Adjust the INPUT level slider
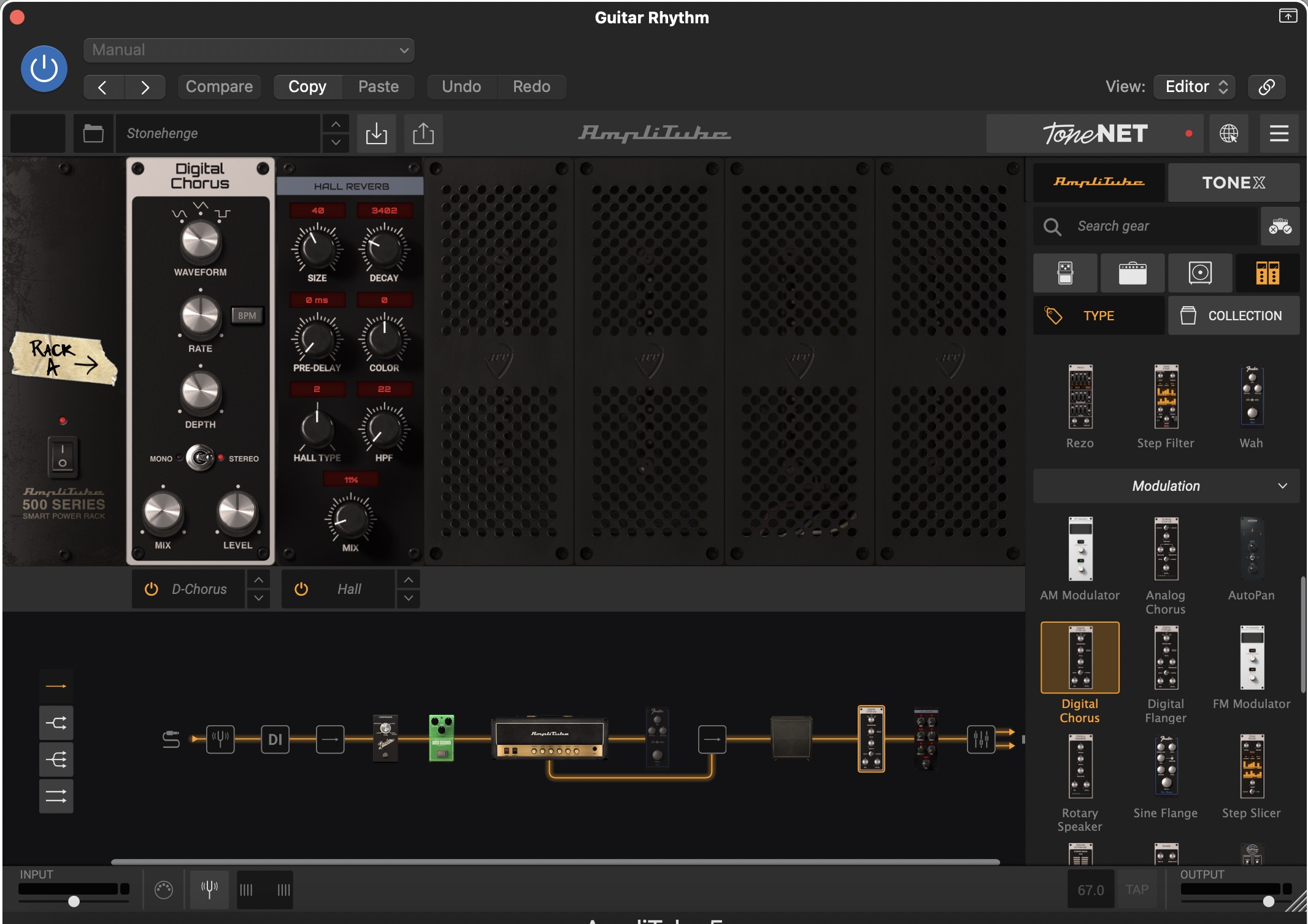The height and width of the screenshot is (924, 1308). [74, 901]
